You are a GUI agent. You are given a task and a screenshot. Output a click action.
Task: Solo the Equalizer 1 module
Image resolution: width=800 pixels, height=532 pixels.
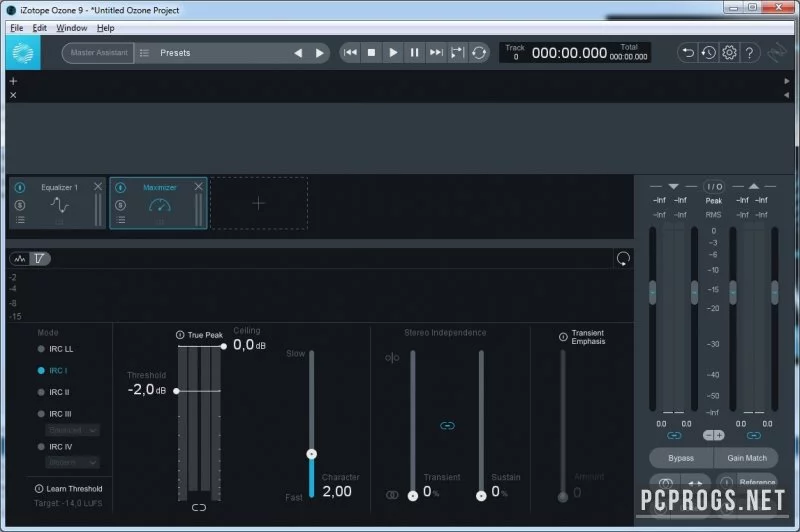coord(20,205)
